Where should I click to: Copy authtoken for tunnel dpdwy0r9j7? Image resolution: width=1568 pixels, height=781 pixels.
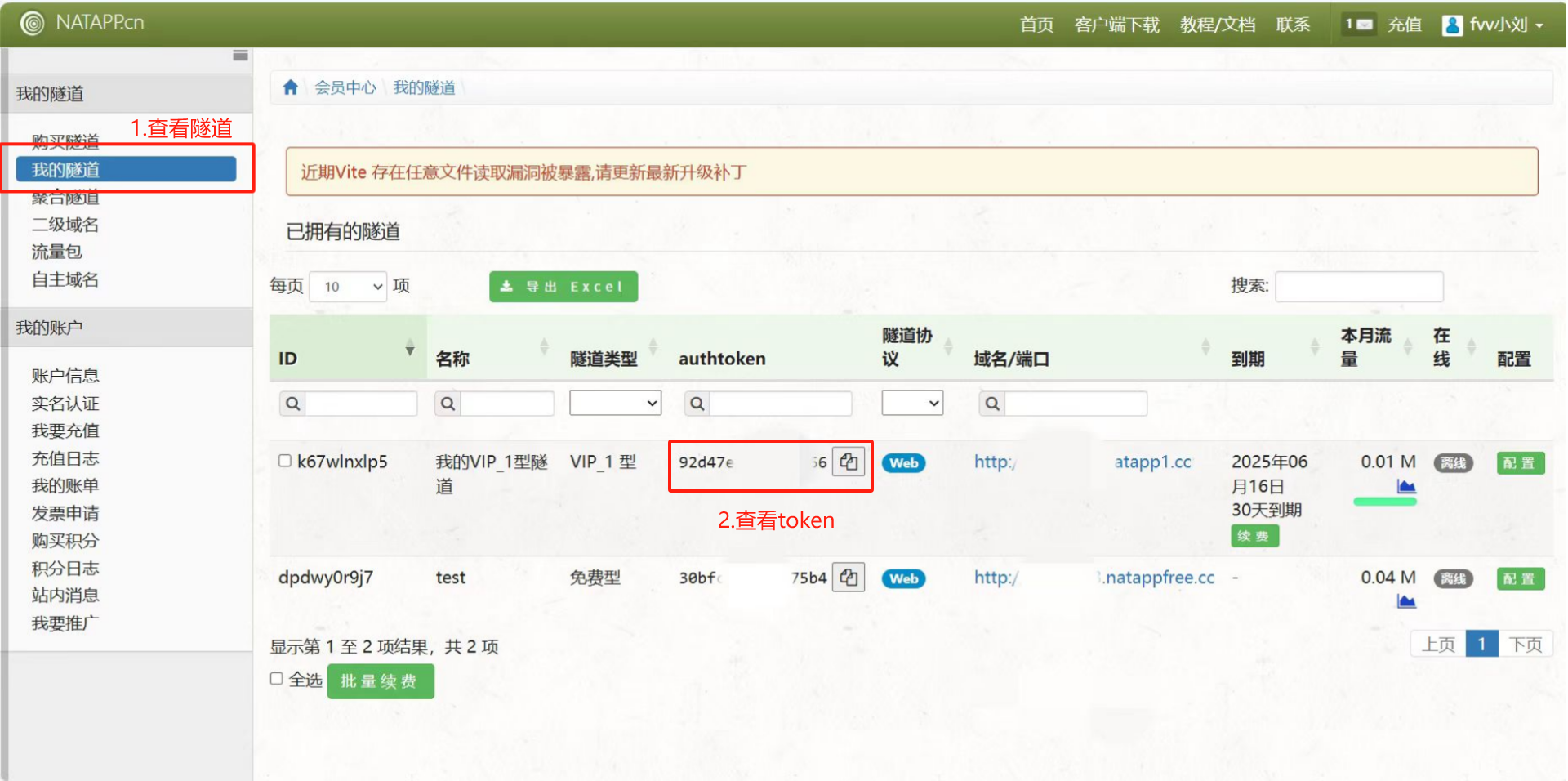[x=849, y=578]
